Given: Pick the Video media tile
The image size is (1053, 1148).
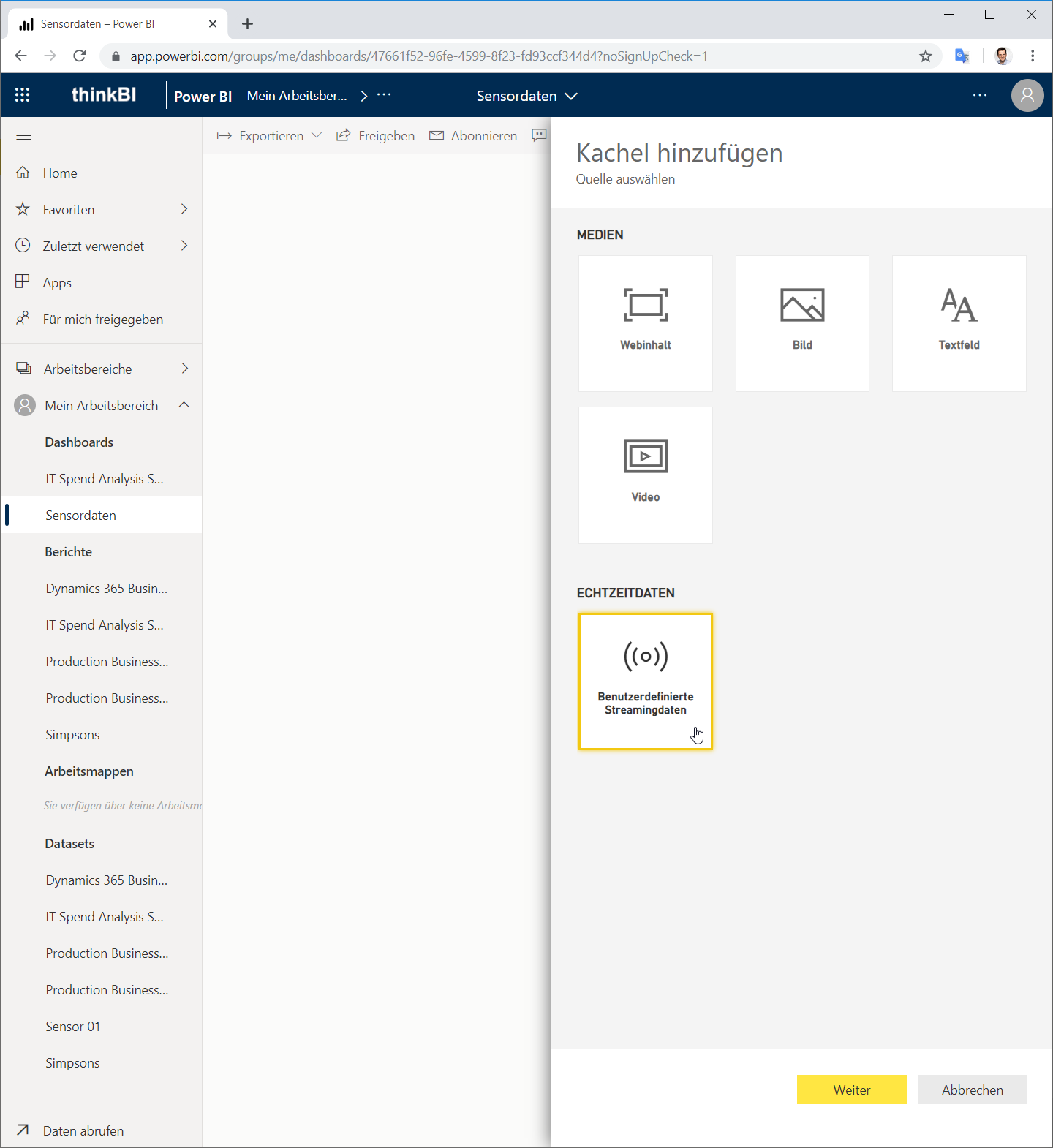Looking at the screenshot, I should (x=645, y=475).
